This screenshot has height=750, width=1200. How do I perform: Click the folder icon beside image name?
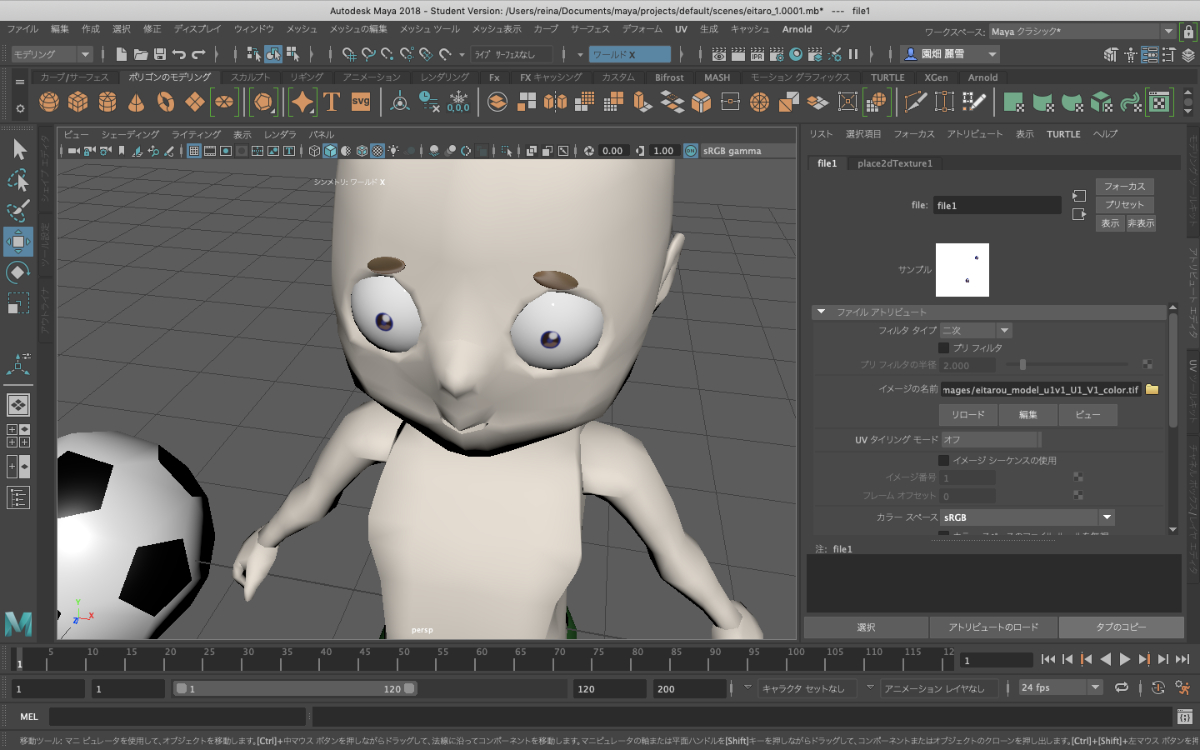1152,389
